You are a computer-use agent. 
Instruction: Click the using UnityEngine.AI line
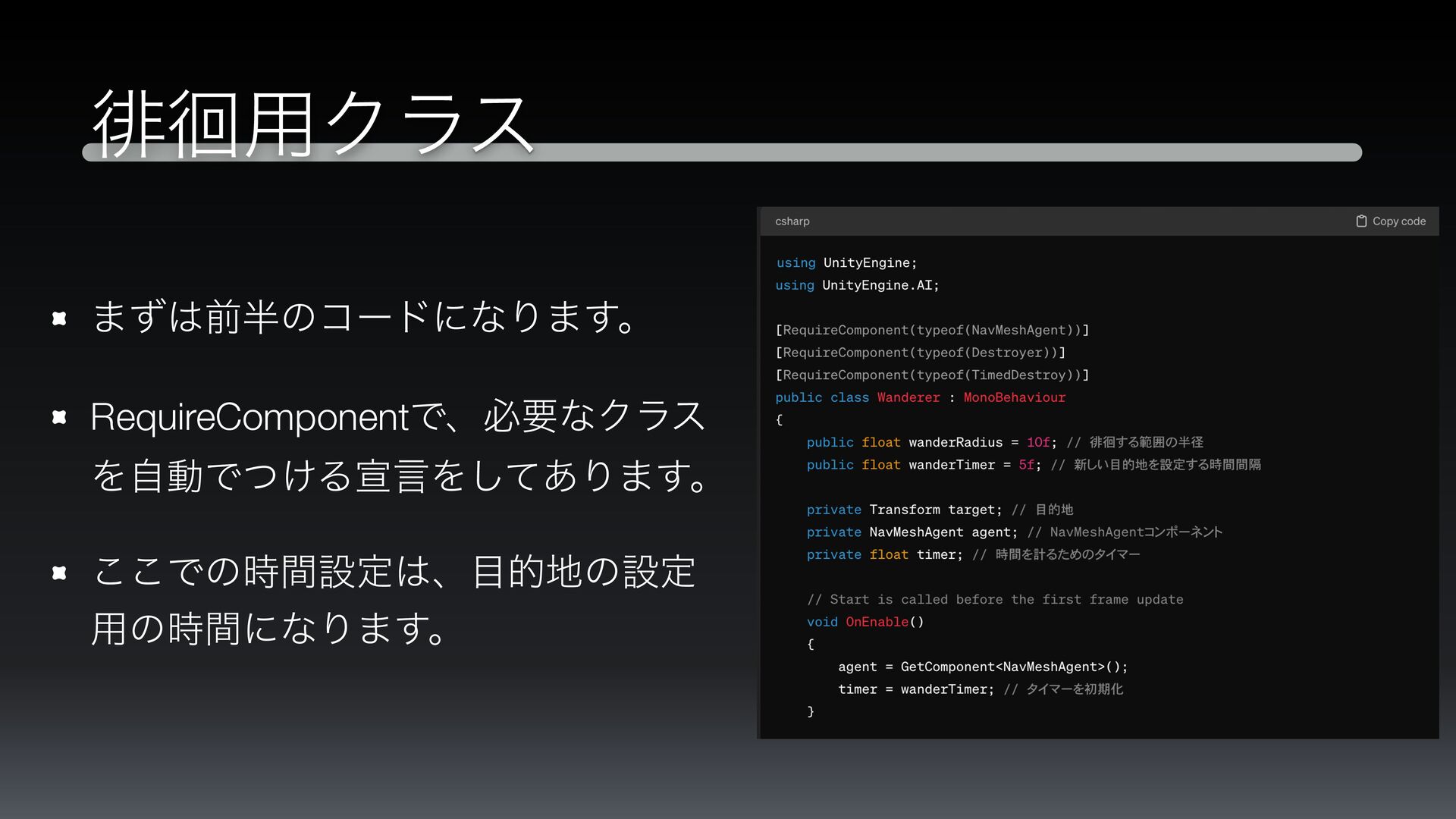[x=857, y=285]
